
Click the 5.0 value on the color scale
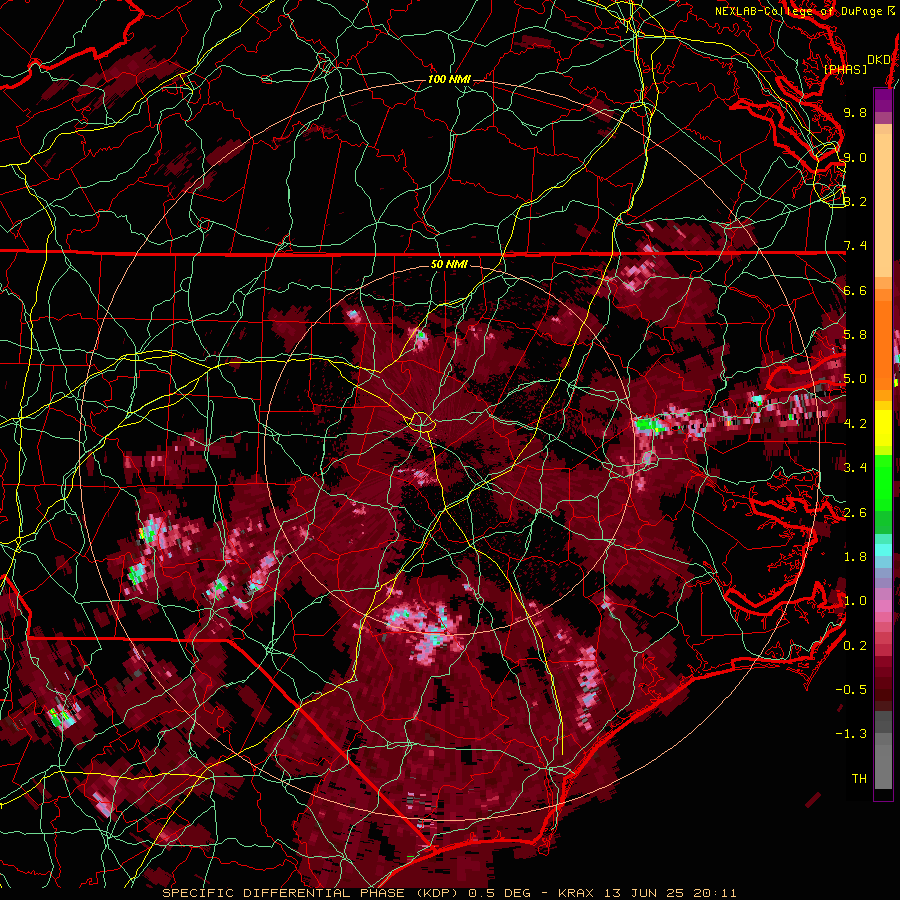[855, 379]
